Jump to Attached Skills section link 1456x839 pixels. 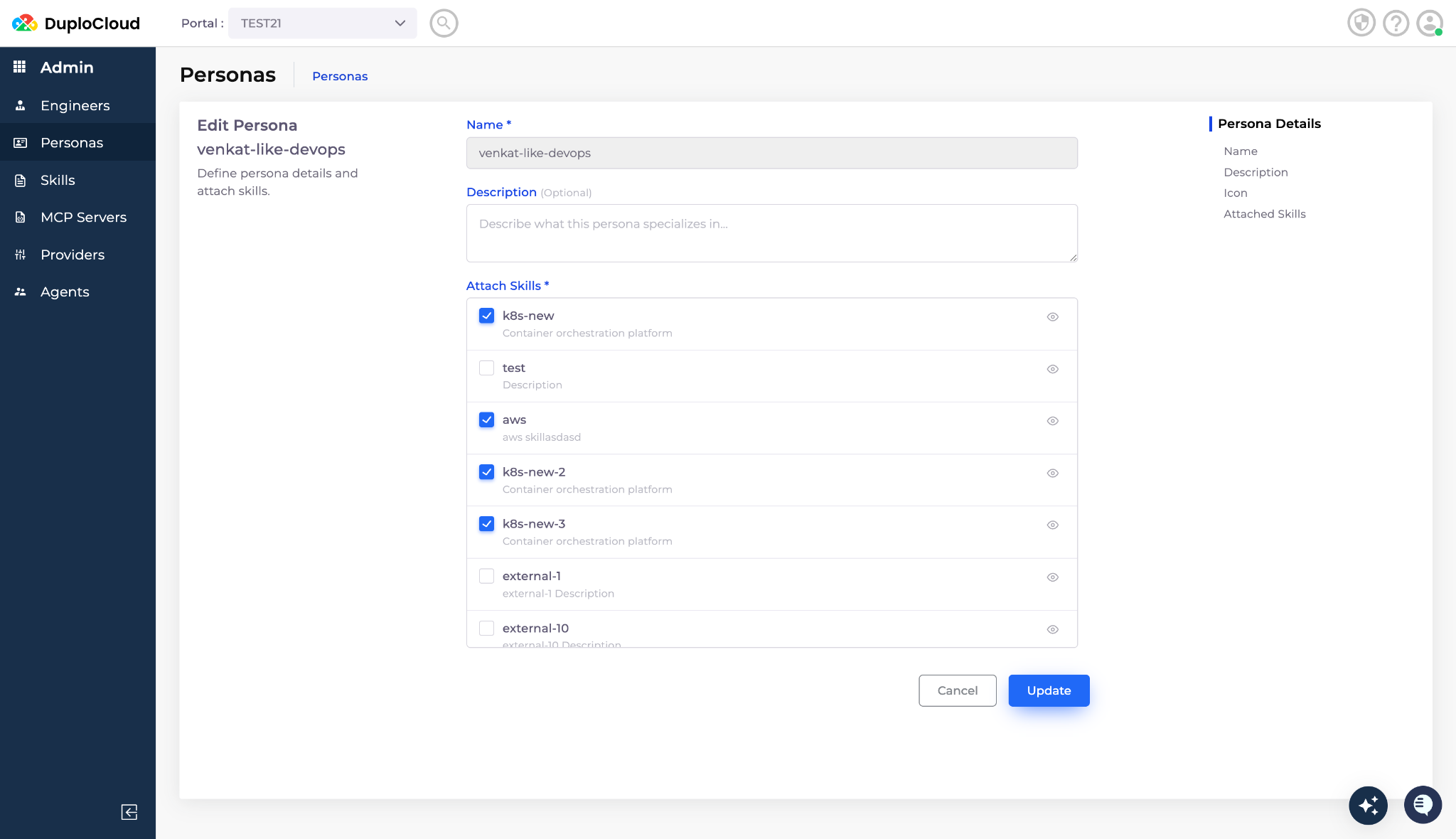point(1264,214)
